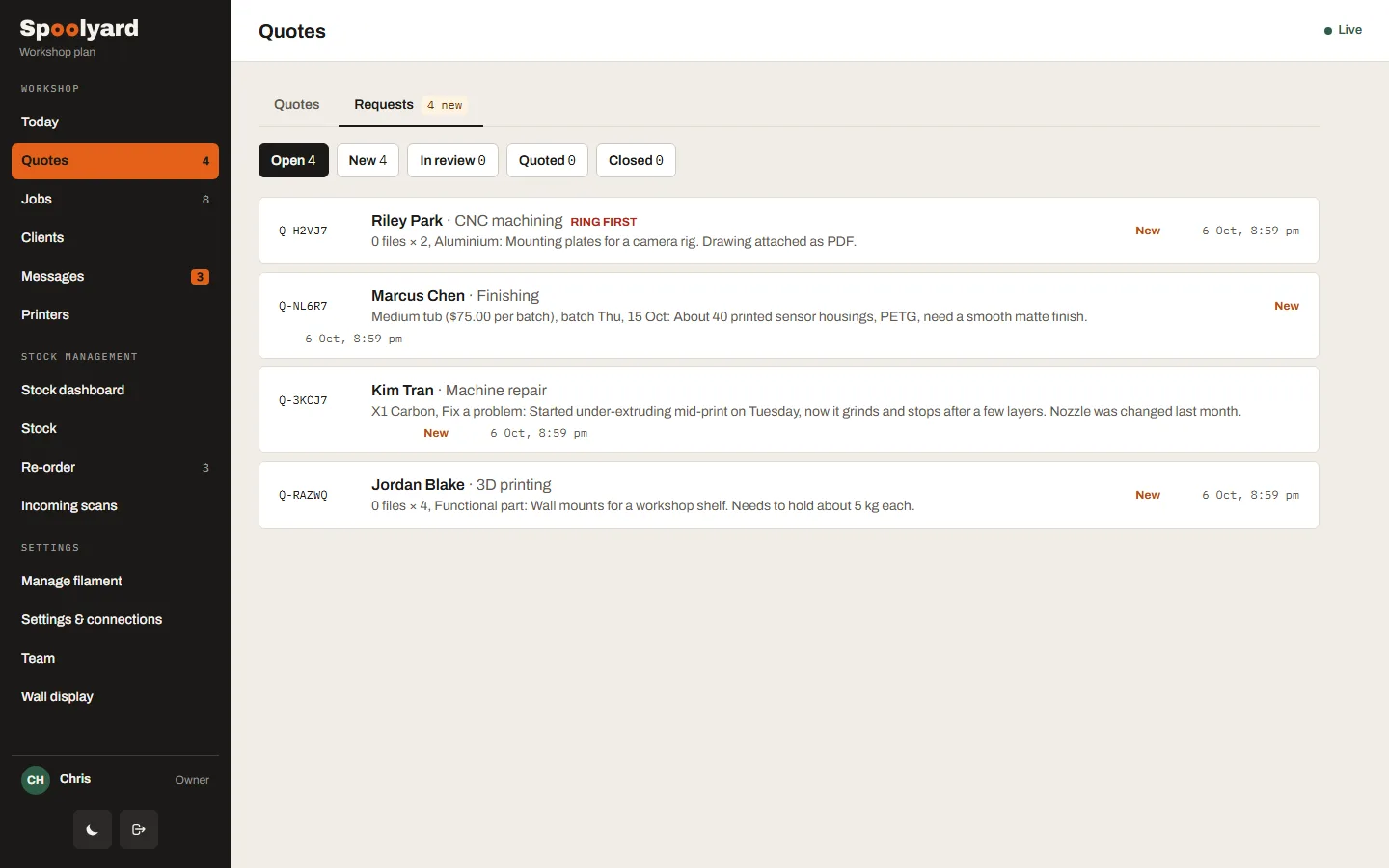Click the New status on Kim Tran's row
Screen dimensions: 1389x868
[x=436, y=433]
